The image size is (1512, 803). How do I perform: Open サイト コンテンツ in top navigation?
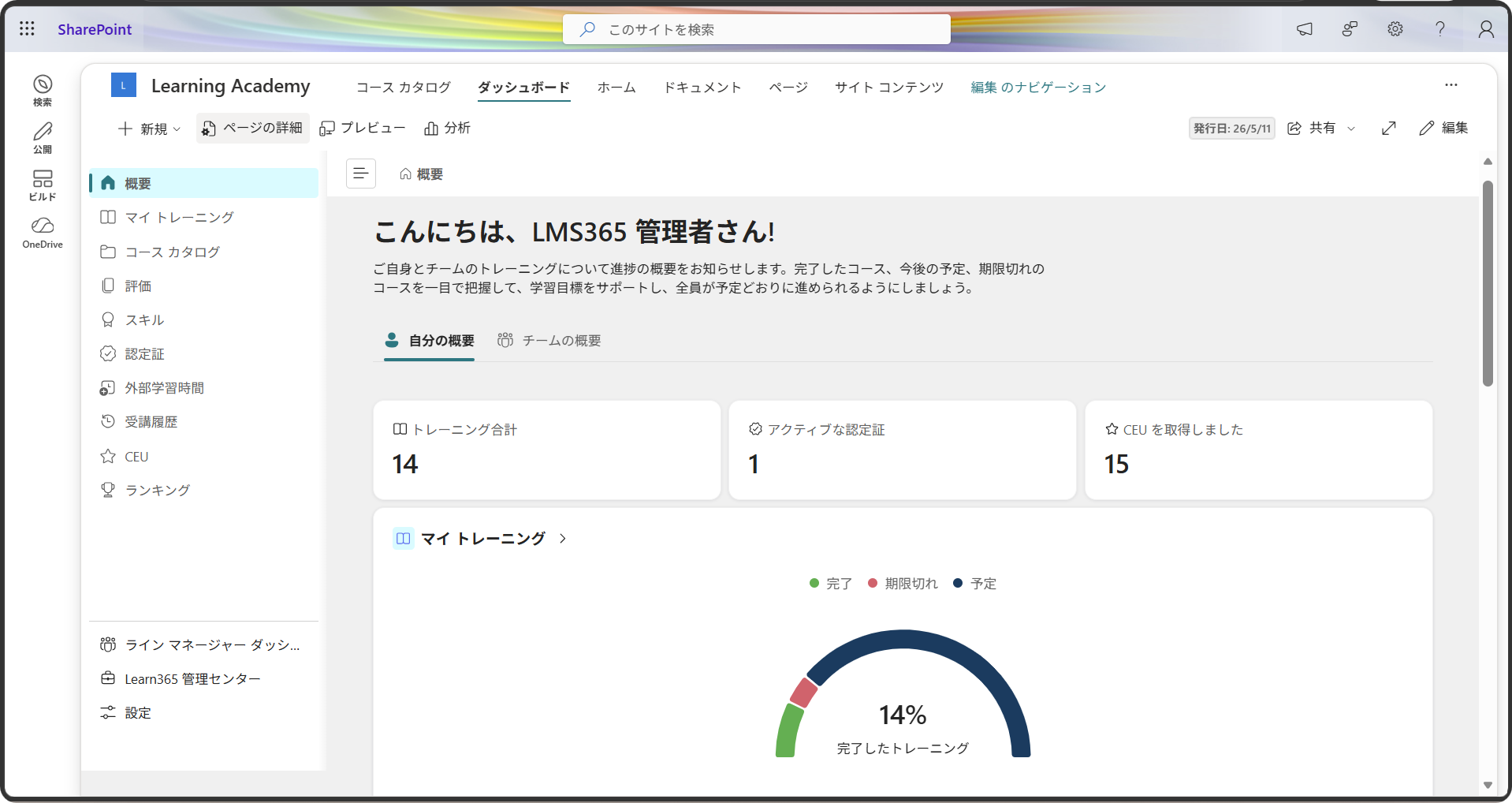pos(889,87)
